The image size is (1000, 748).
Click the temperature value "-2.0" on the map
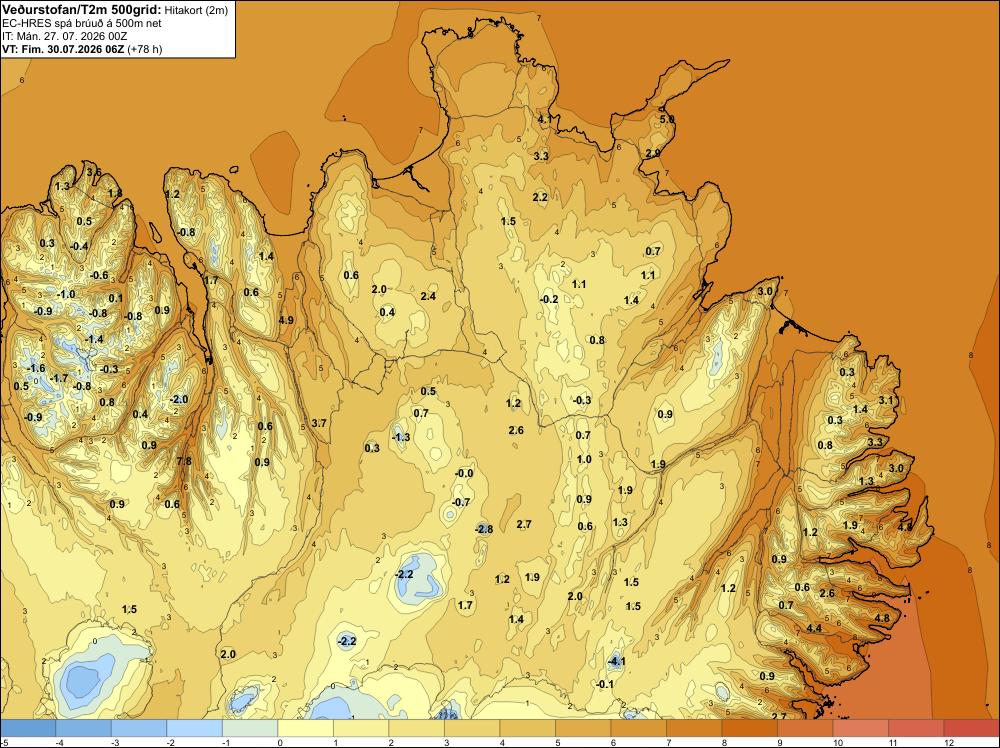click(179, 399)
